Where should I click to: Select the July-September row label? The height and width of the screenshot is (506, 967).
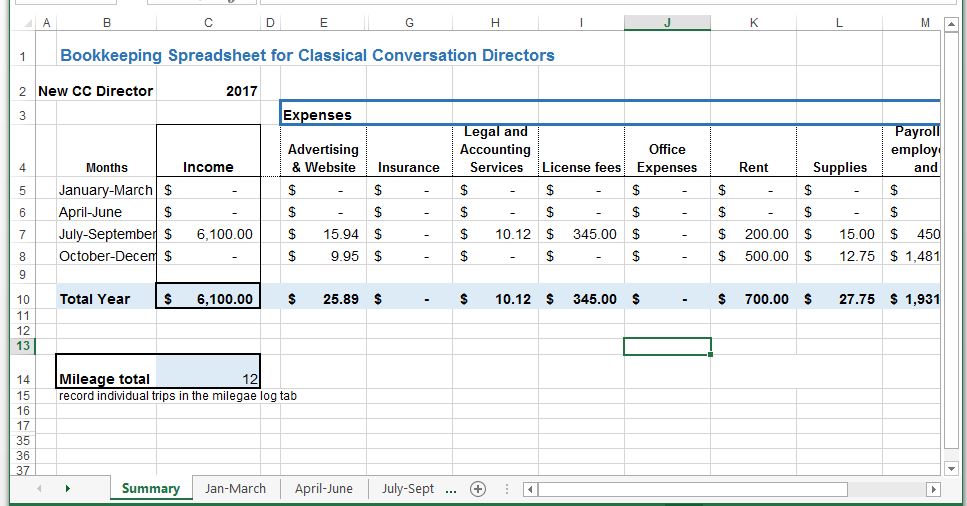105,234
